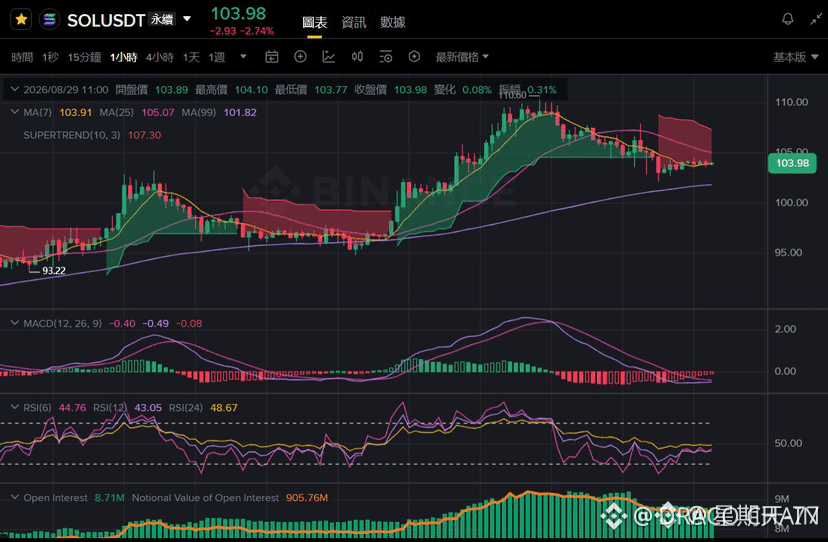828x542 pixels.
Task: Collapse the fullscreen chart view icon
Action: coord(816,20)
